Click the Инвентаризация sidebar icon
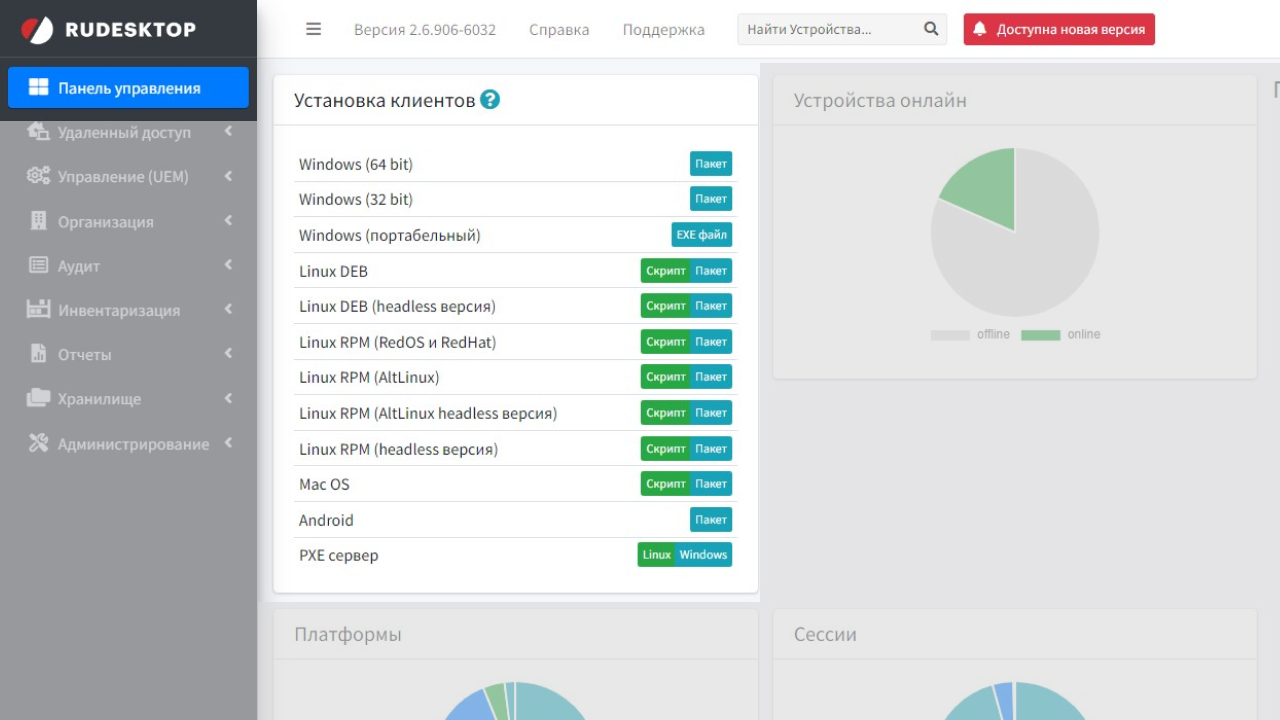Screen dimensions: 1280x720 [38, 309]
